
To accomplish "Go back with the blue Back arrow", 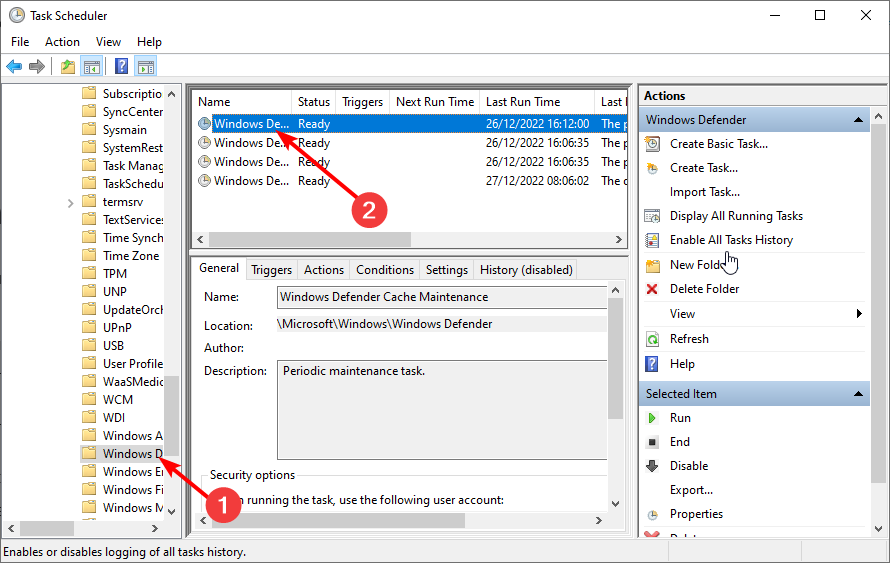I will pyautogui.click(x=14, y=67).
